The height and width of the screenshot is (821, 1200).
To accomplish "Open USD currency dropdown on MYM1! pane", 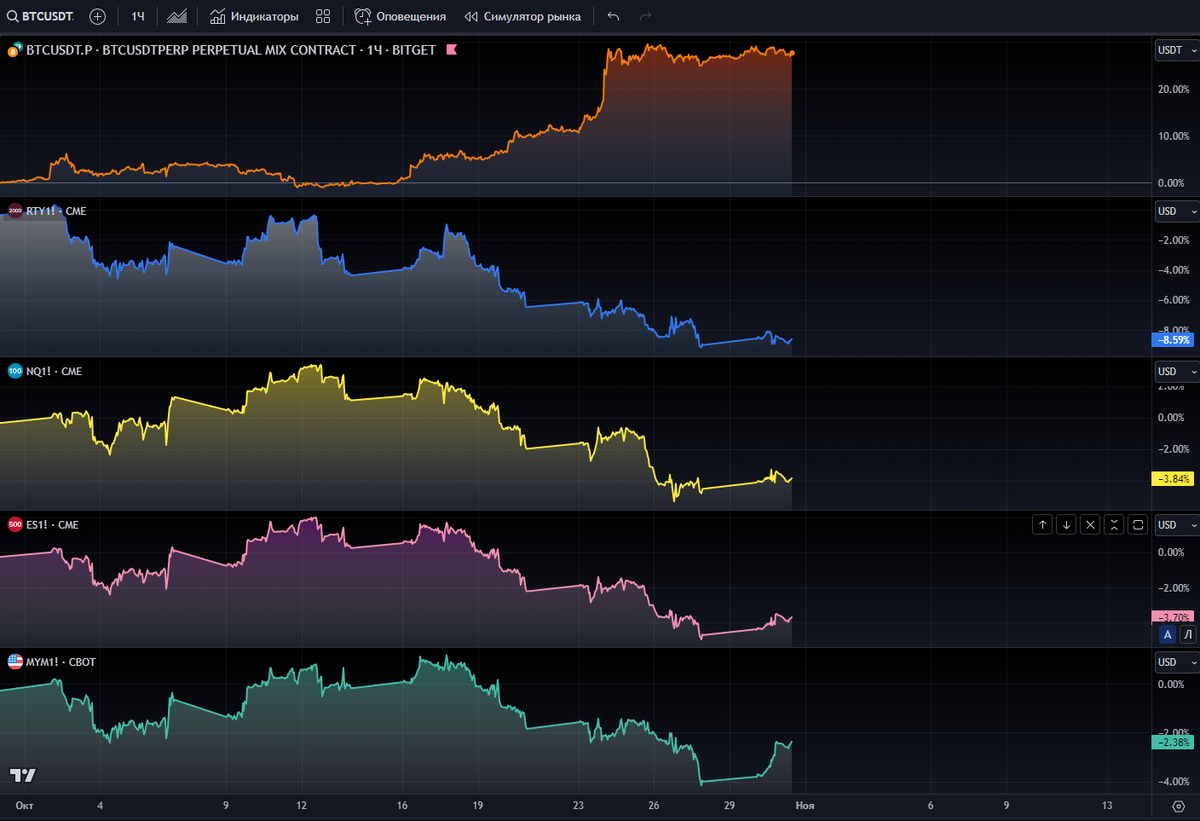I will point(1175,662).
